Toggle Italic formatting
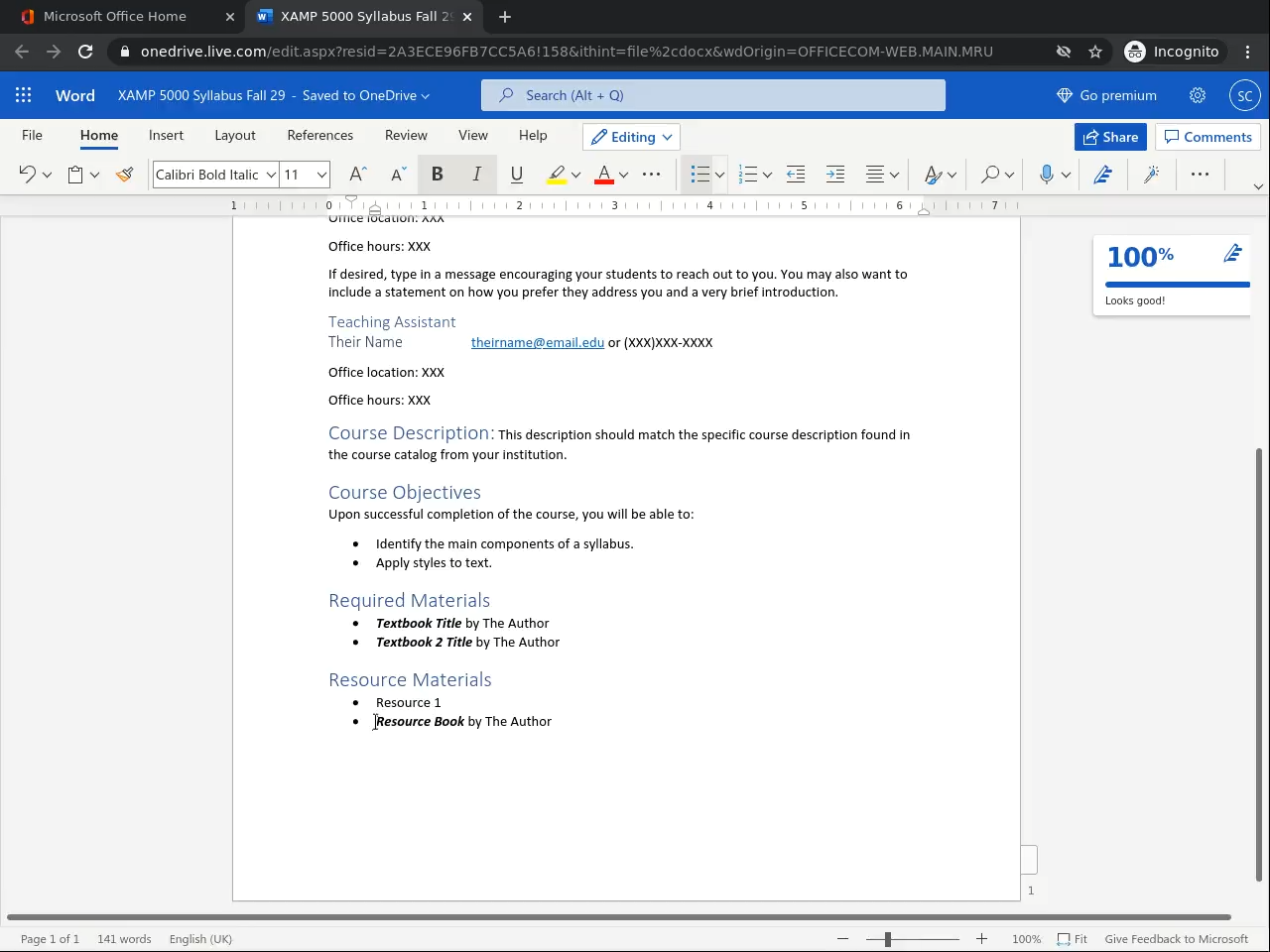Viewport: 1270px width, 952px height. click(477, 175)
